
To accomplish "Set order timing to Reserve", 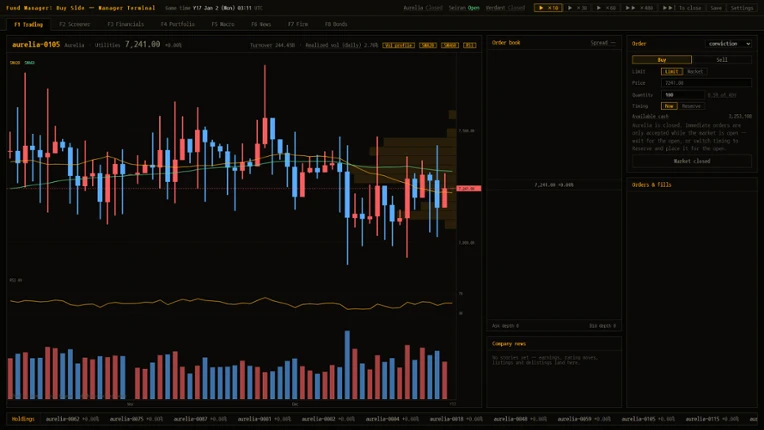I will 691,106.
